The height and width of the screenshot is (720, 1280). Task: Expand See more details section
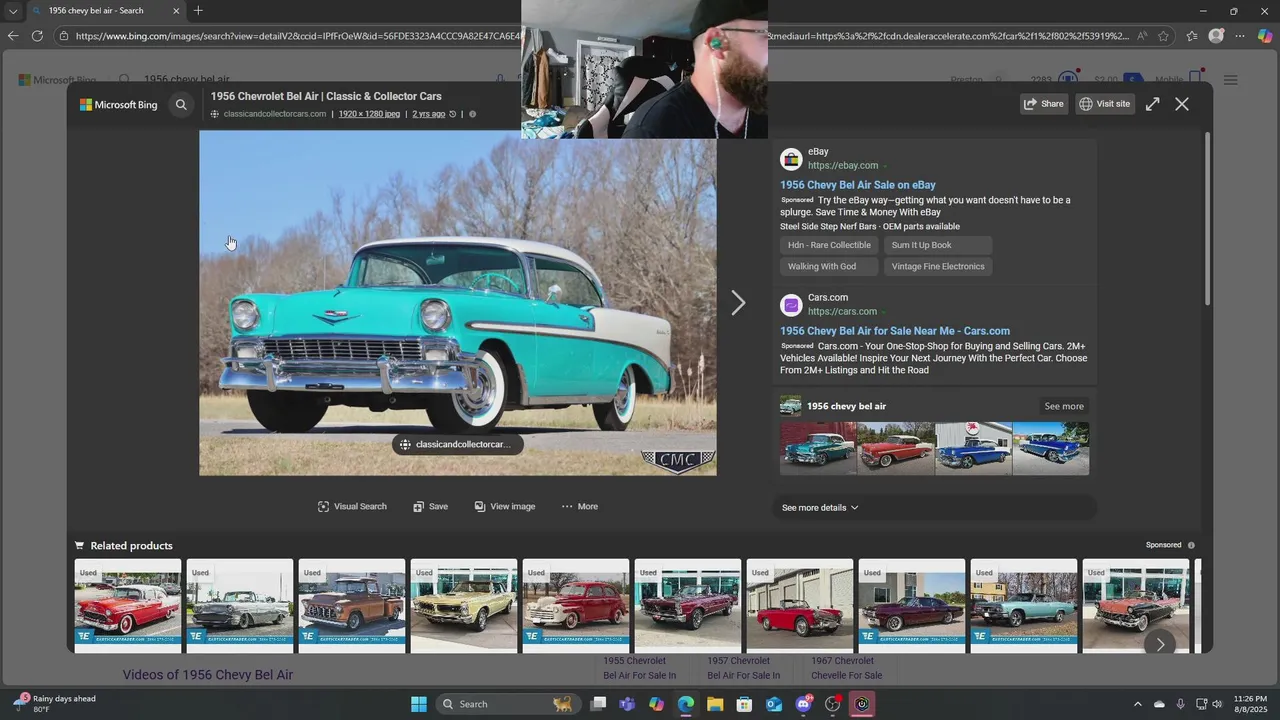(x=820, y=508)
